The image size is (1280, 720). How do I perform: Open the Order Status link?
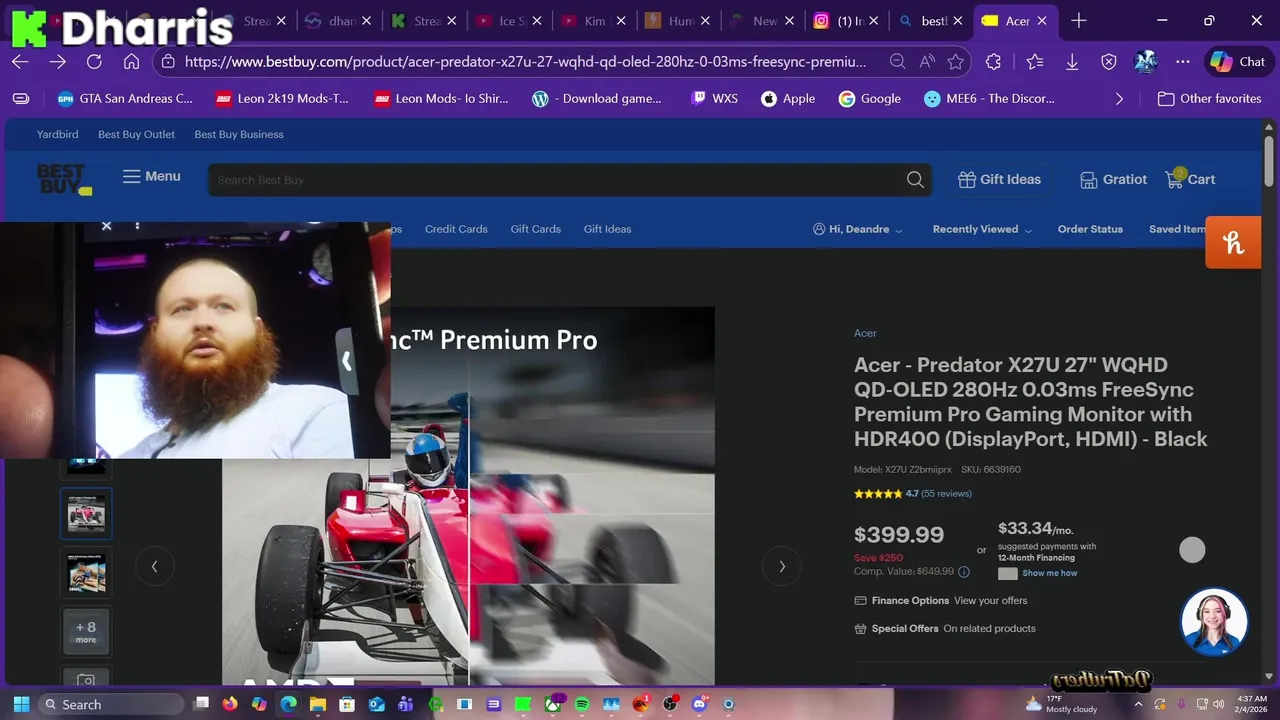pos(1090,229)
